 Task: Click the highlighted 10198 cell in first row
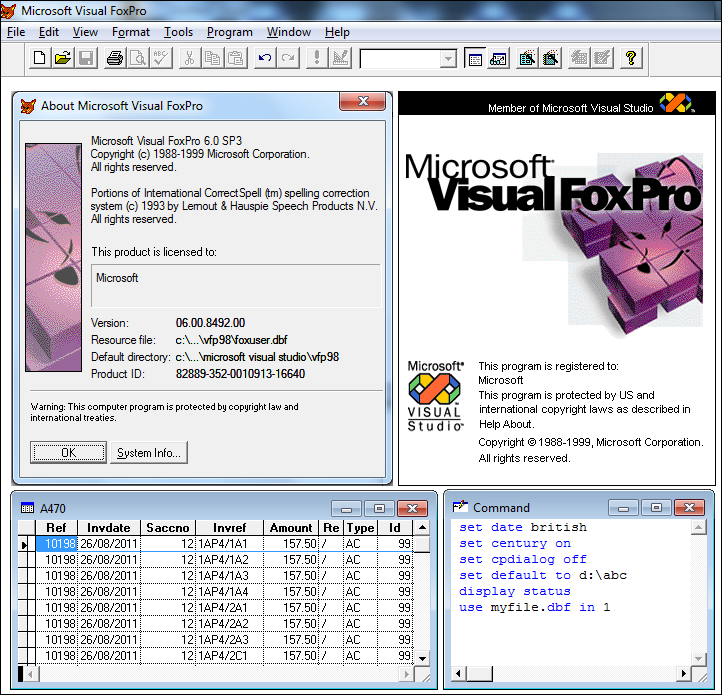[x=56, y=544]
